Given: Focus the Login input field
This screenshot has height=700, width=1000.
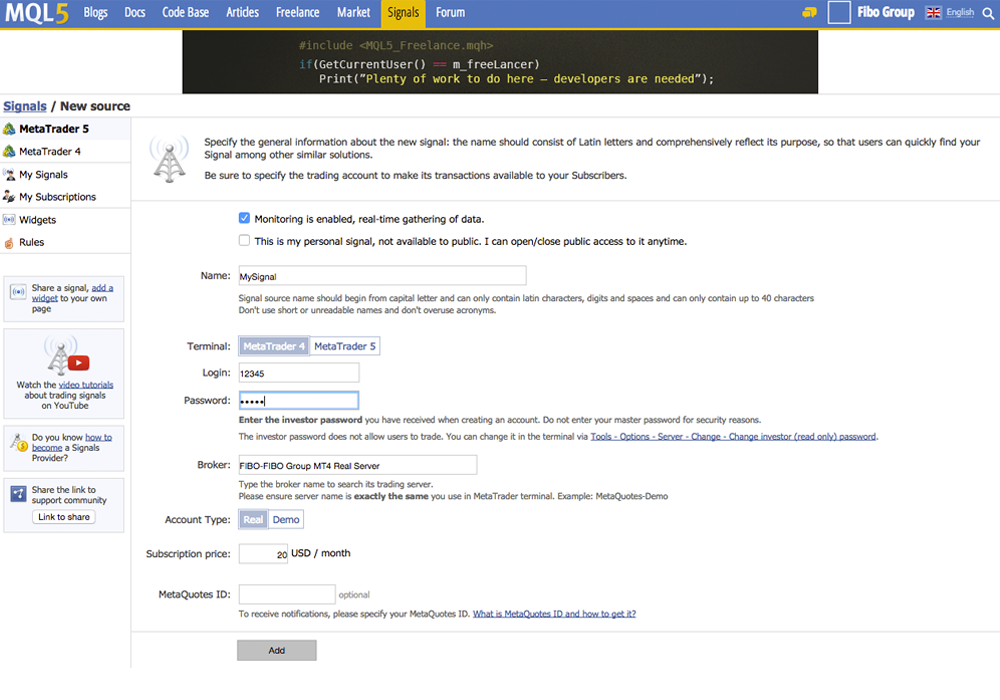Looking at the screenshot, I should pyautogui.click(x=299, y=373).
